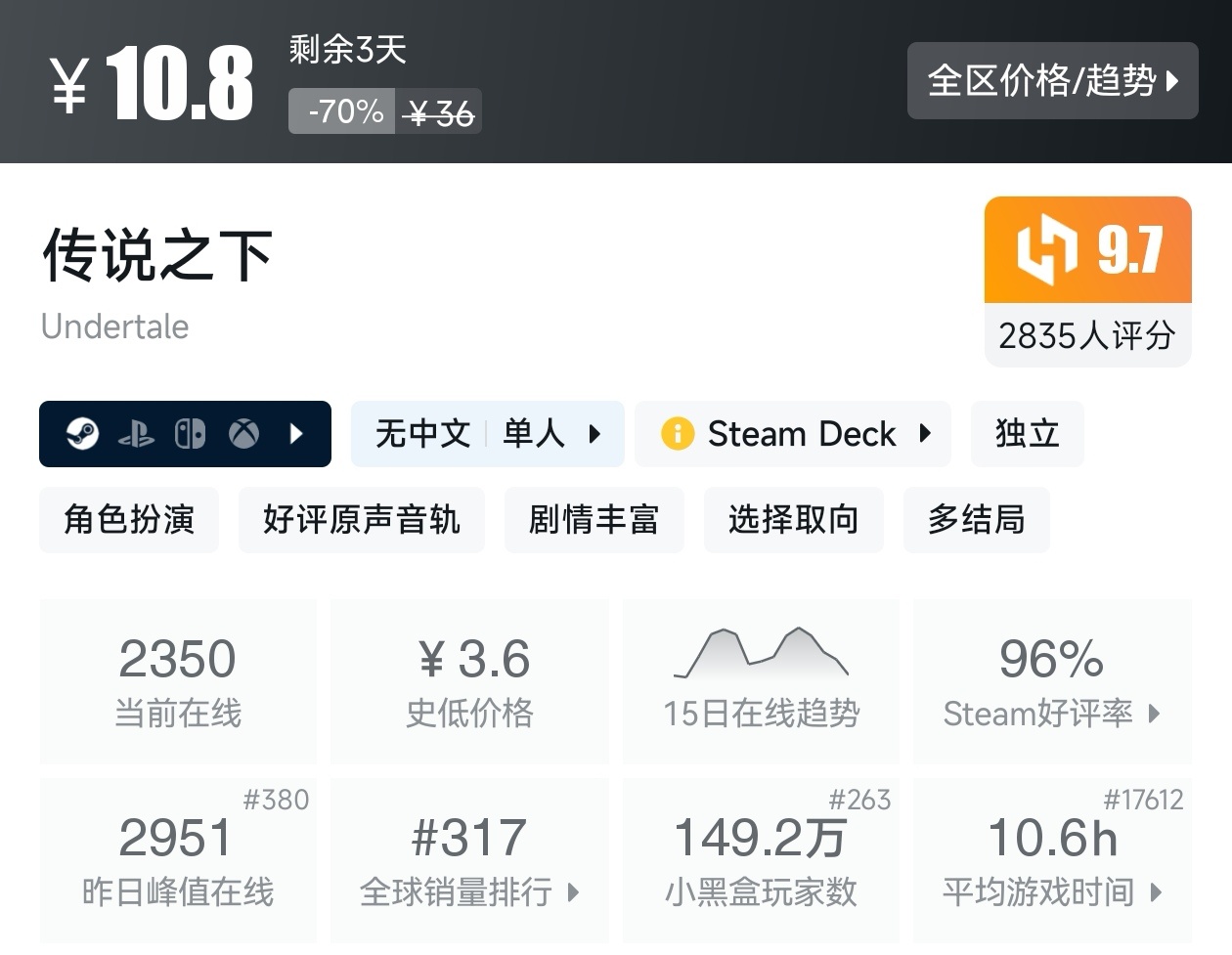Open the 15日在线趋势 chart
The width and height of the screenshot is (1232, 955).
coord(761,679)
